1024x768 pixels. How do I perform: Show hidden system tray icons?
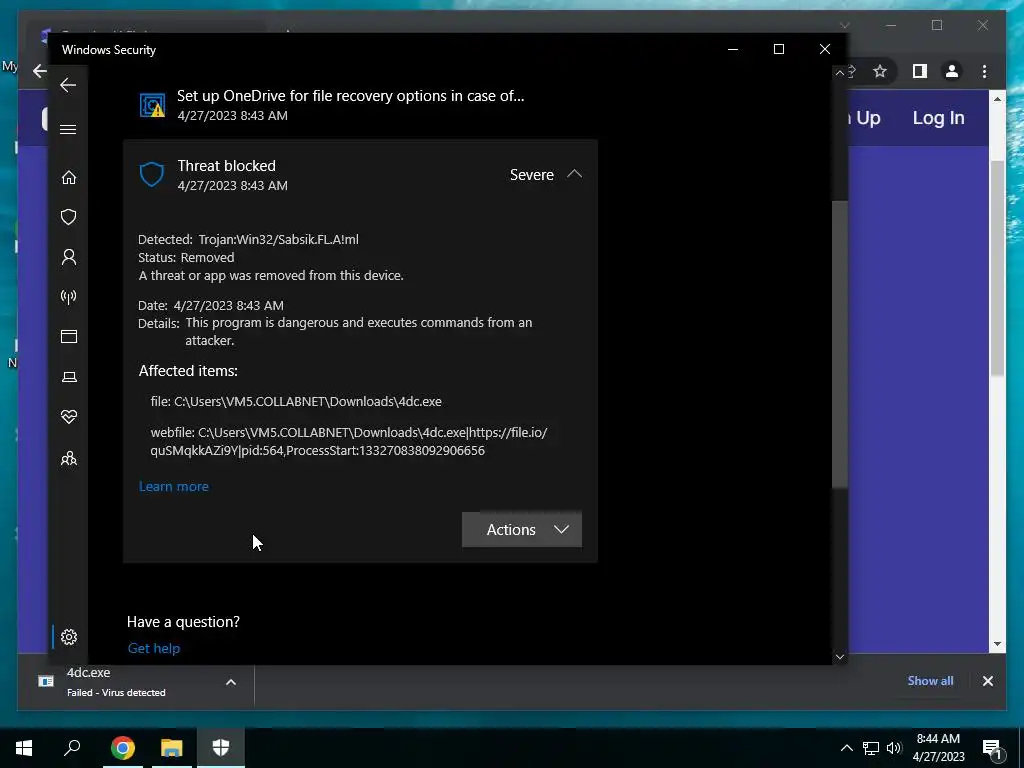point(846,748)
